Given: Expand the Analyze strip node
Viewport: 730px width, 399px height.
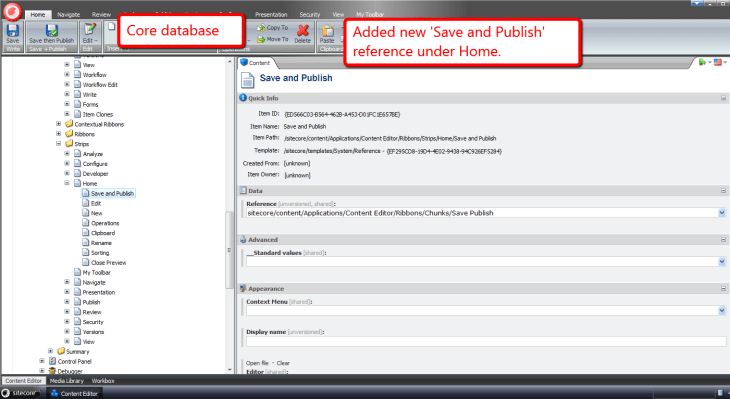Looking at the screenshot, I should (x=67, y=154).
